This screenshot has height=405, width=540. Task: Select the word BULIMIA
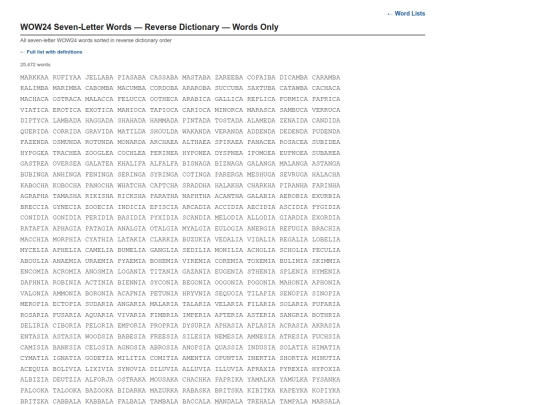(x=293, y=261)
